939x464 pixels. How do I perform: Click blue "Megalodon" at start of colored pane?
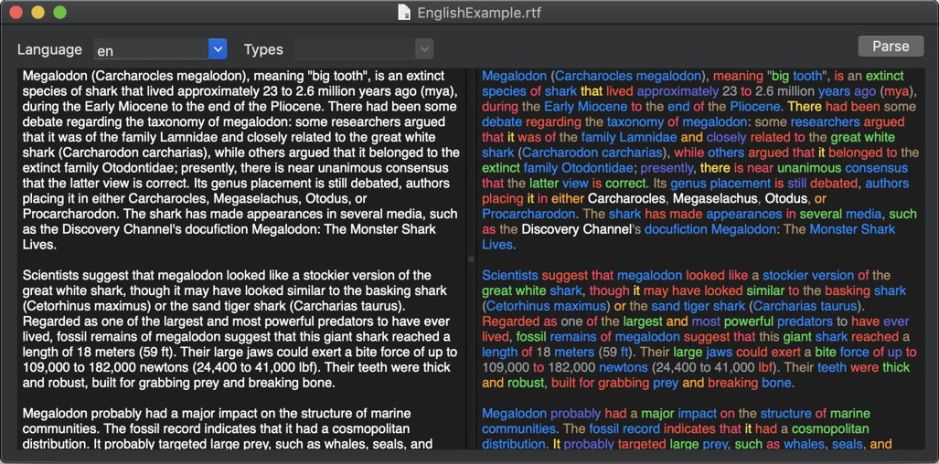514,76
